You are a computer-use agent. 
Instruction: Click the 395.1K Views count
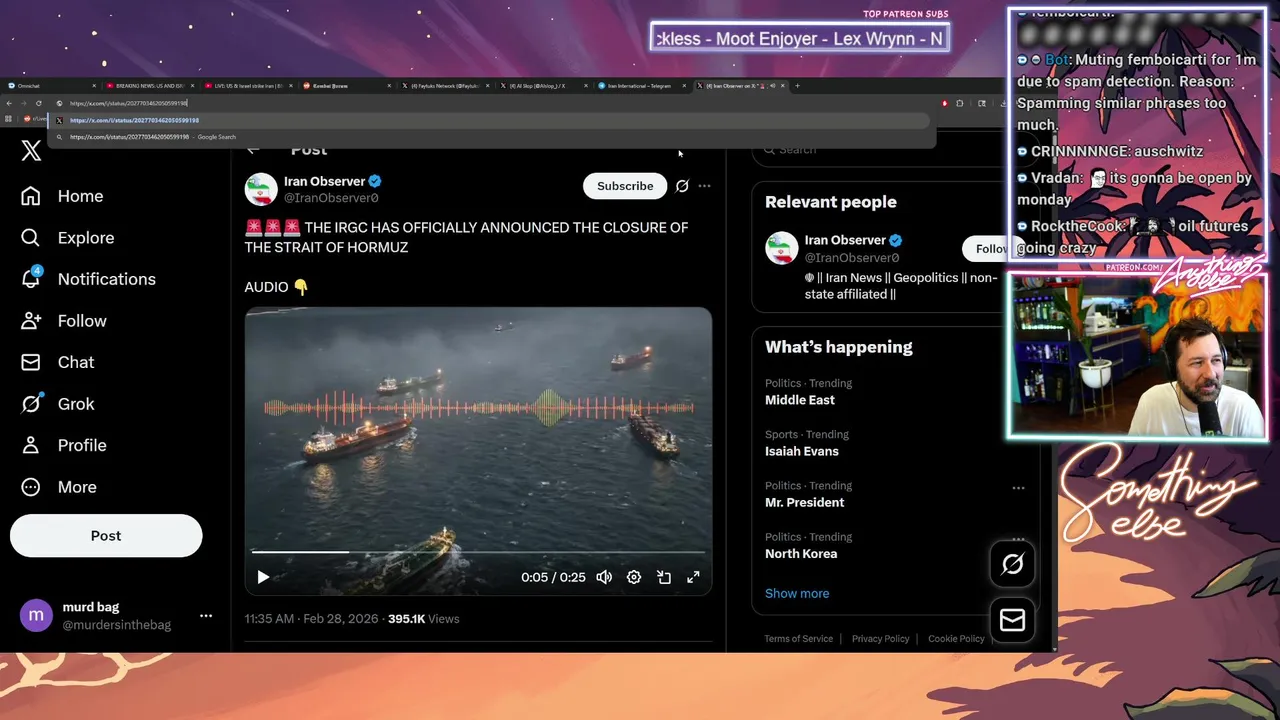tap(423, 619)
